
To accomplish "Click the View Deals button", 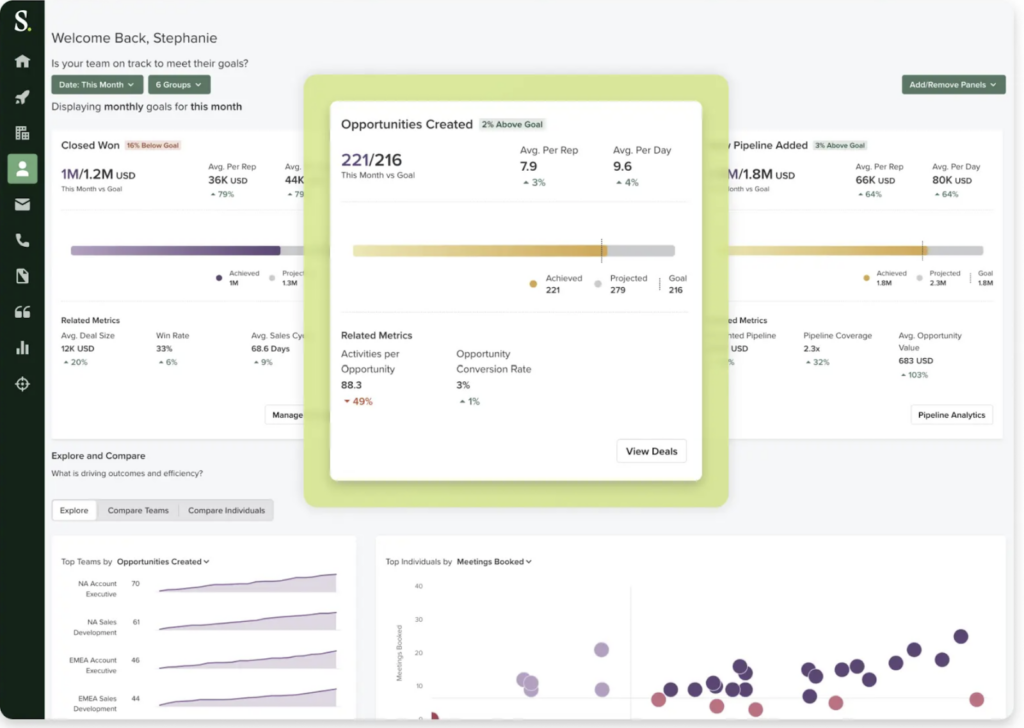I will click(x=651, y=451).
